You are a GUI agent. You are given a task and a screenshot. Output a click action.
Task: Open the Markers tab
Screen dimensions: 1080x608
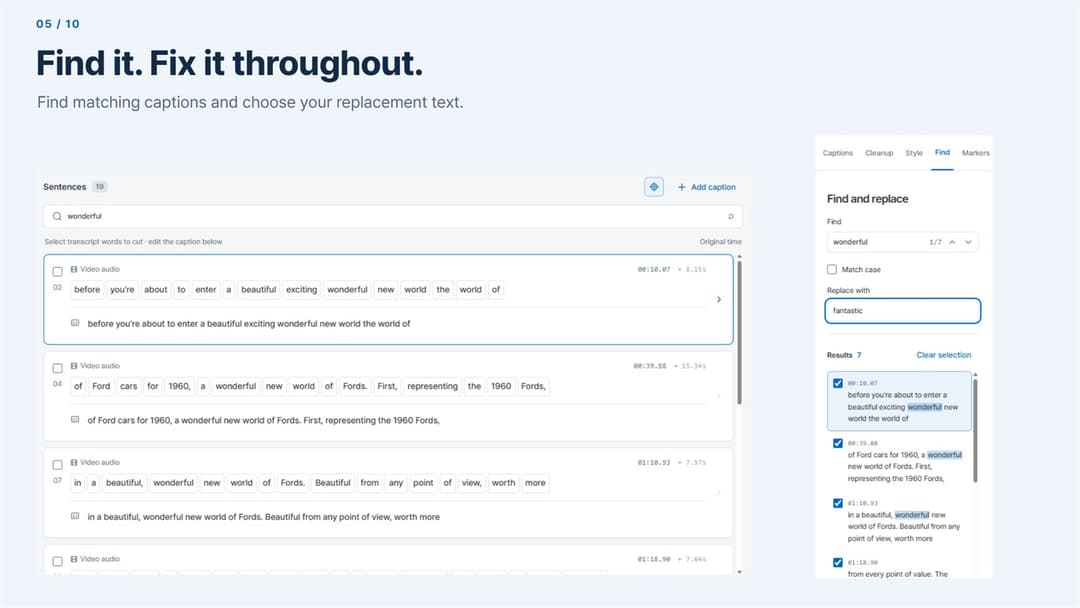pos(975,153)
